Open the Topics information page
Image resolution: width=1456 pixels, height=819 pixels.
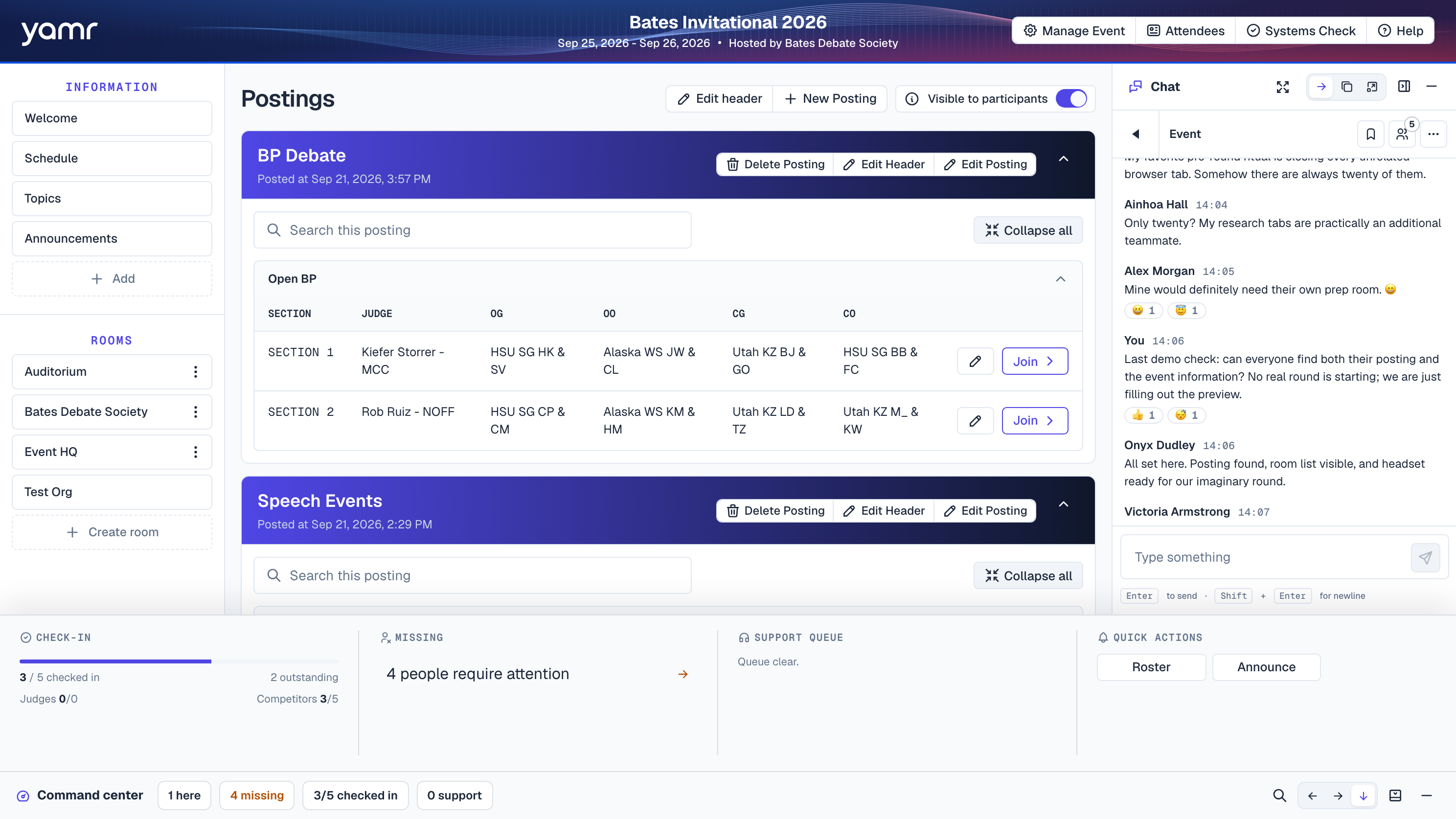click(112, 199)
